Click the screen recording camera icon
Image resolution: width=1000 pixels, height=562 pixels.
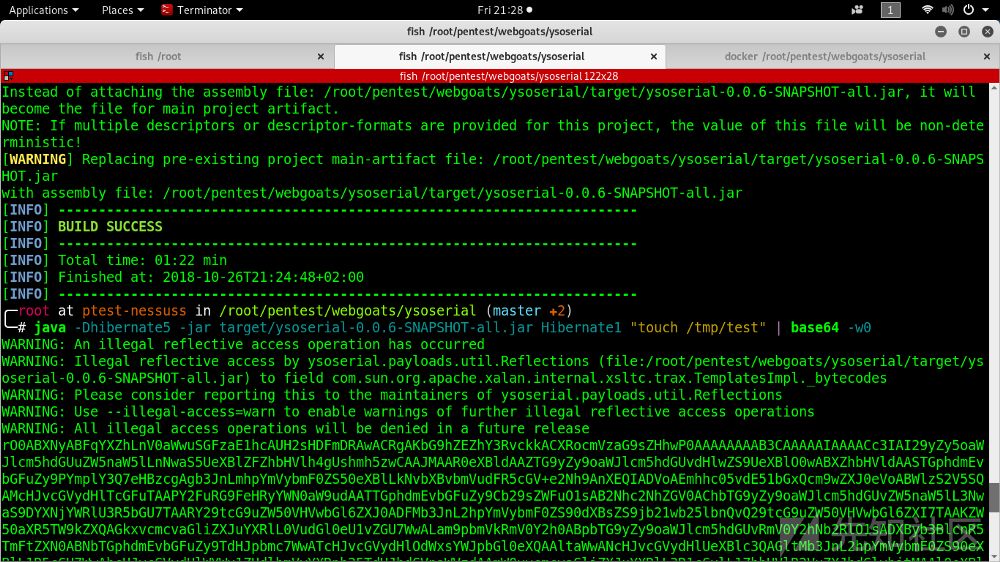pos(857,10)
